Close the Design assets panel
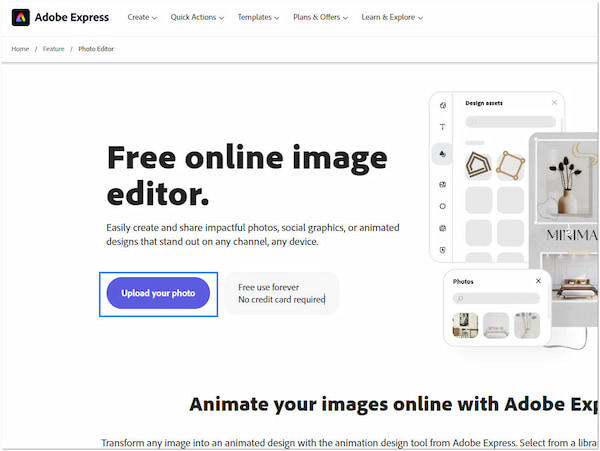600x451 pixels. [554, 103]
